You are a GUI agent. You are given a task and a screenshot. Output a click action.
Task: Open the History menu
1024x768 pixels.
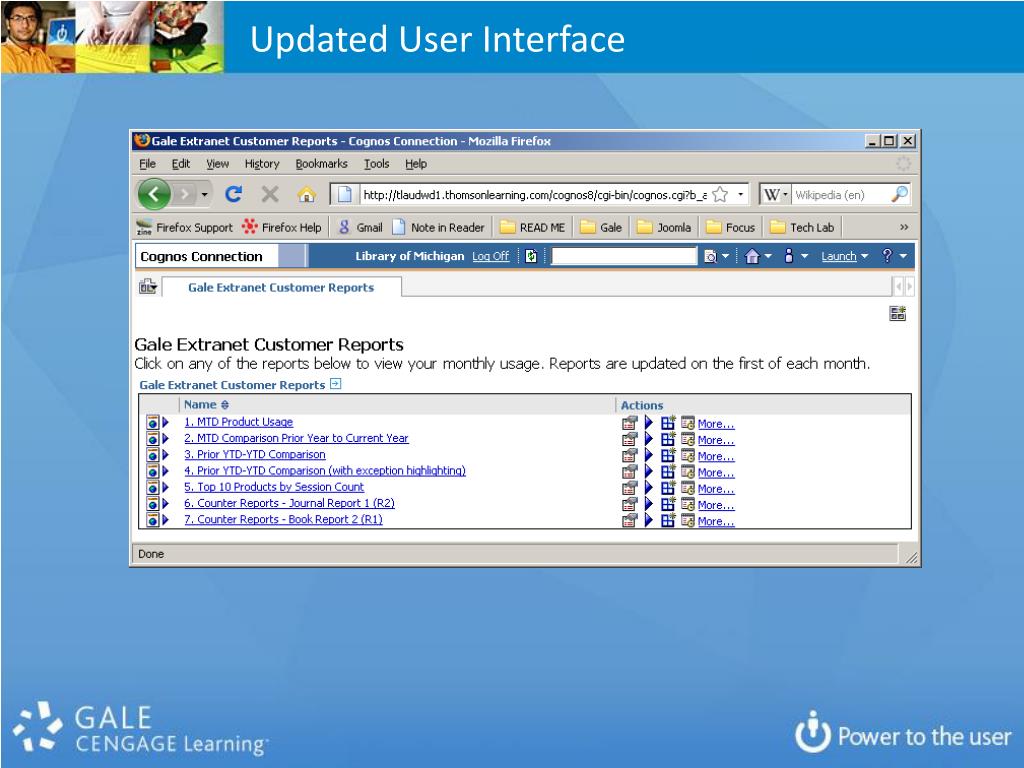262,164
